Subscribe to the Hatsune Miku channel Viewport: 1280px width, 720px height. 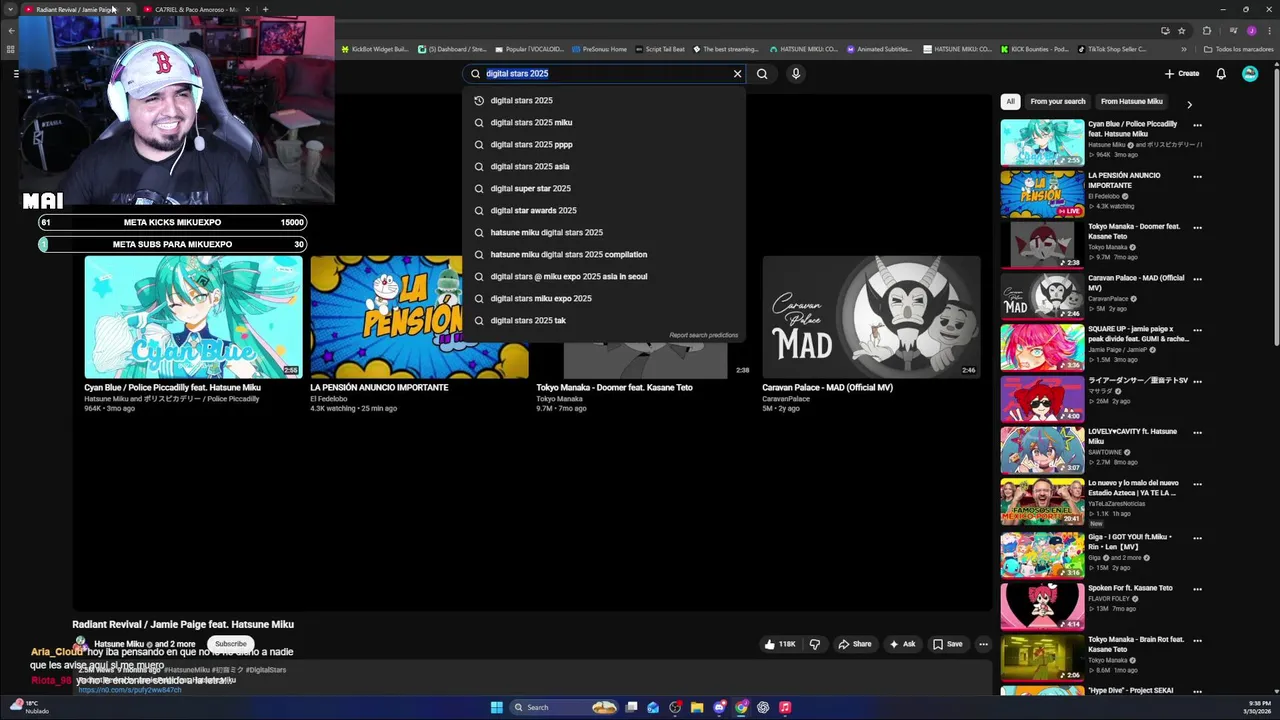click(230, 644)
